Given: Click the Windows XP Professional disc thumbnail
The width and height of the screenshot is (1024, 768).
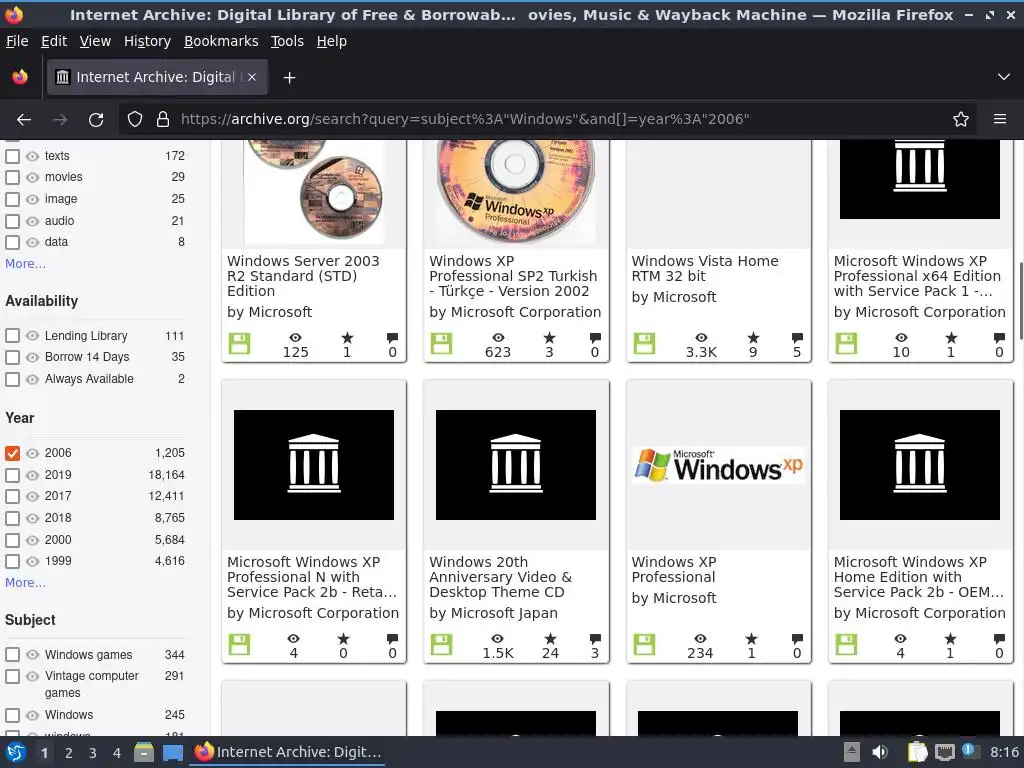Looking at the screenshot, I should pyautogui.click(x=516, y=192).
